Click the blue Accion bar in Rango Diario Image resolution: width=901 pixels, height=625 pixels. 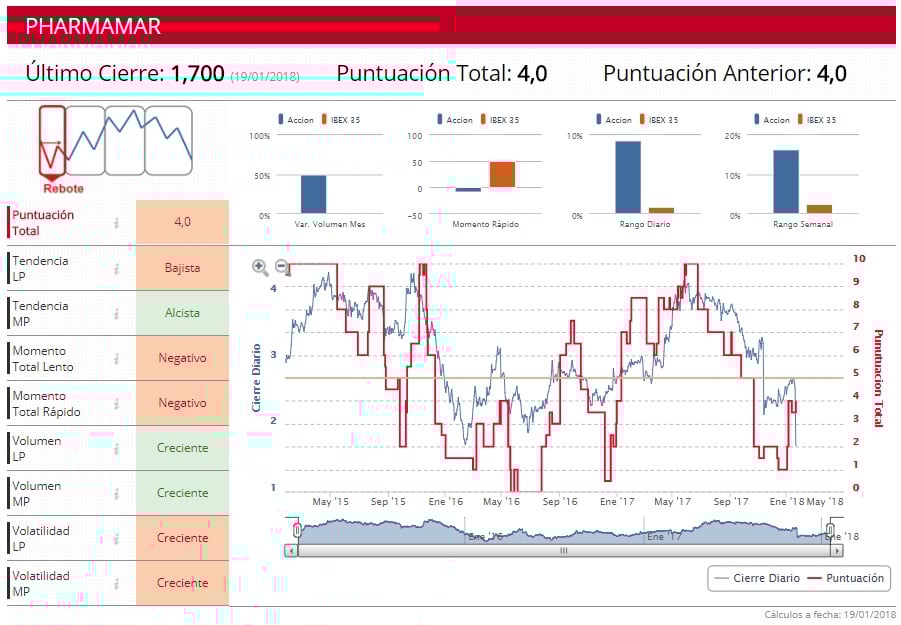[628, 178]
